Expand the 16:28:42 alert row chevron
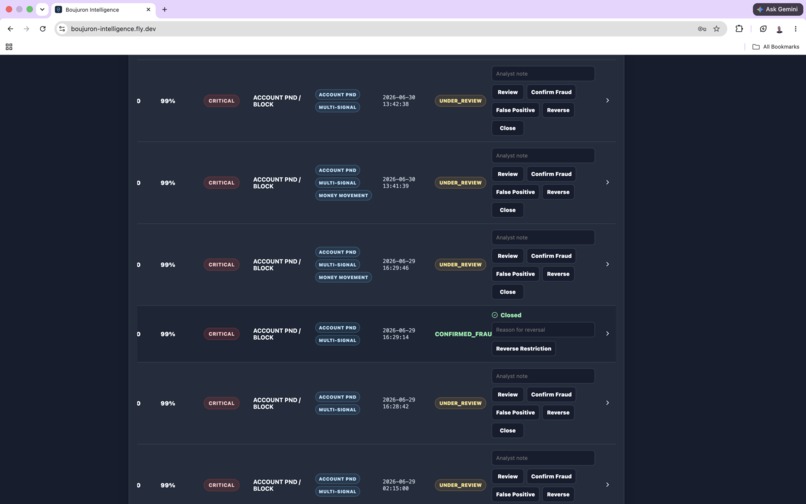Screen dimensions: 806x504 tap(607, 403)
